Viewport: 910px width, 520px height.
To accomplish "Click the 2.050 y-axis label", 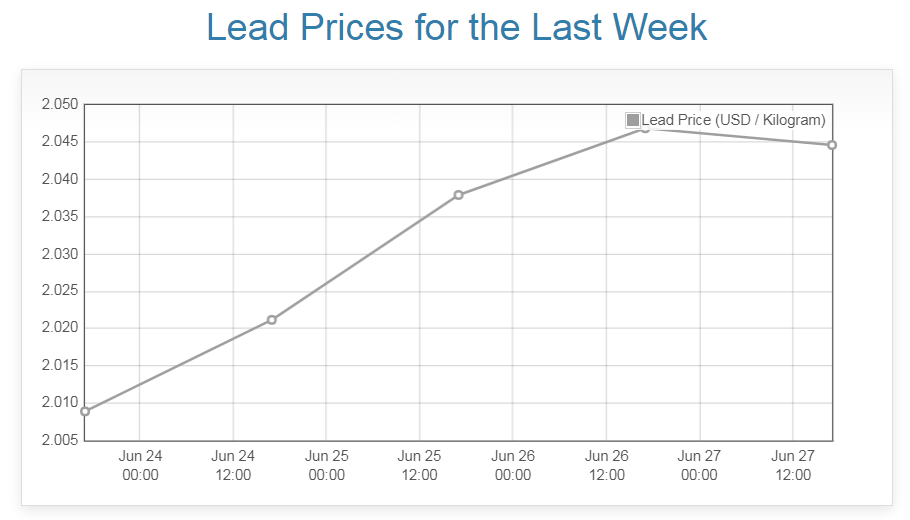I will 59,105.
